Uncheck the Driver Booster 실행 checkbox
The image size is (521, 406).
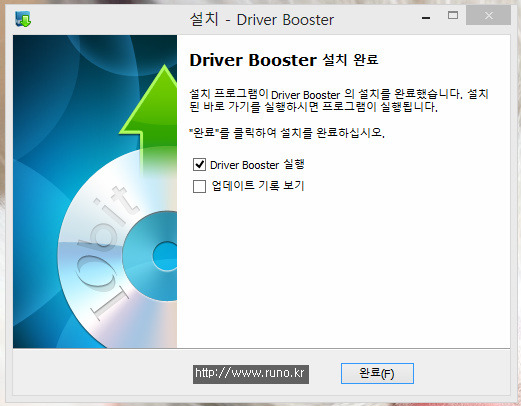point(199,165)
